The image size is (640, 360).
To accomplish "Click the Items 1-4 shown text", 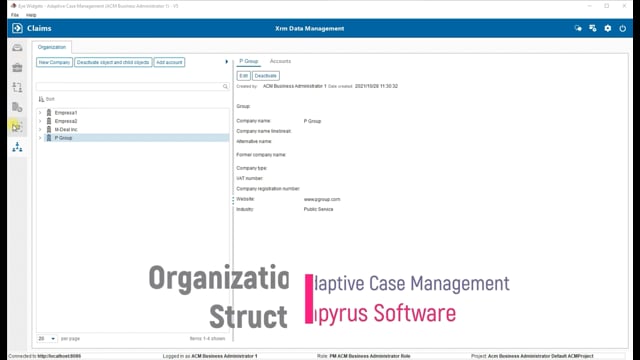I will point(207,339).
